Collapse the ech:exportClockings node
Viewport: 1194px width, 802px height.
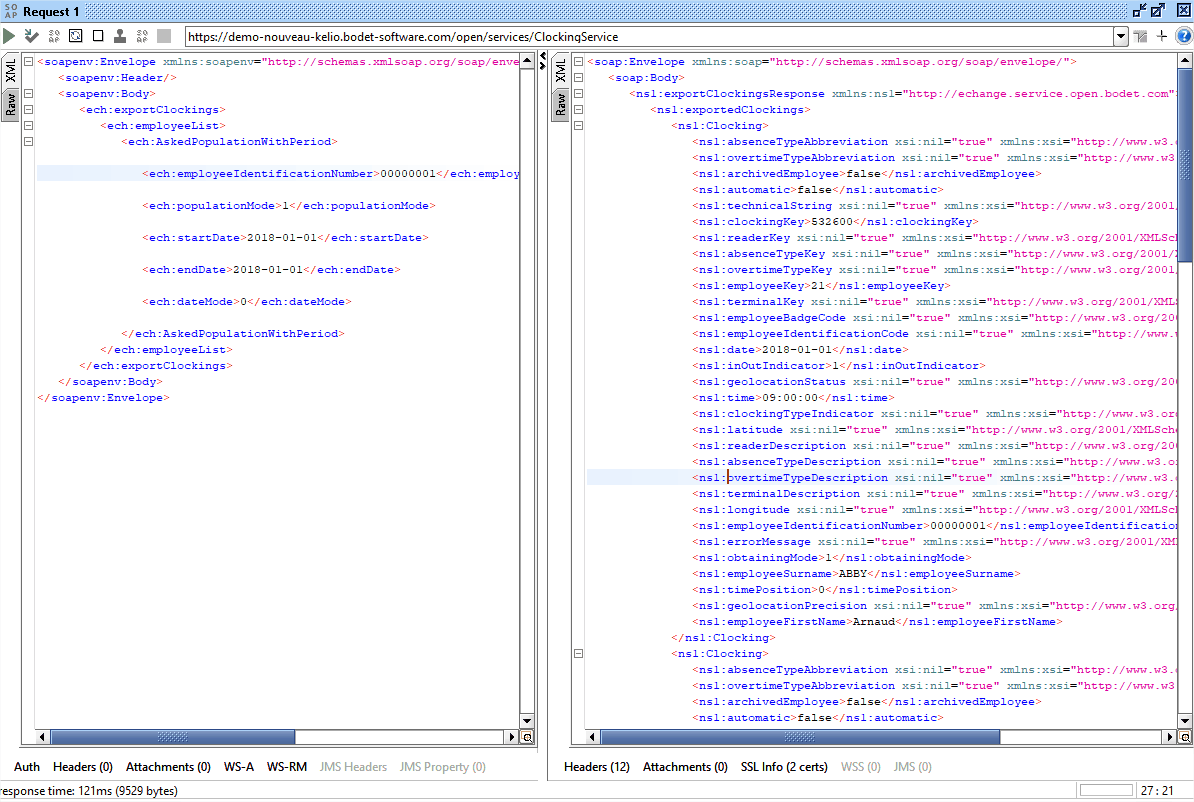(28, 110)
